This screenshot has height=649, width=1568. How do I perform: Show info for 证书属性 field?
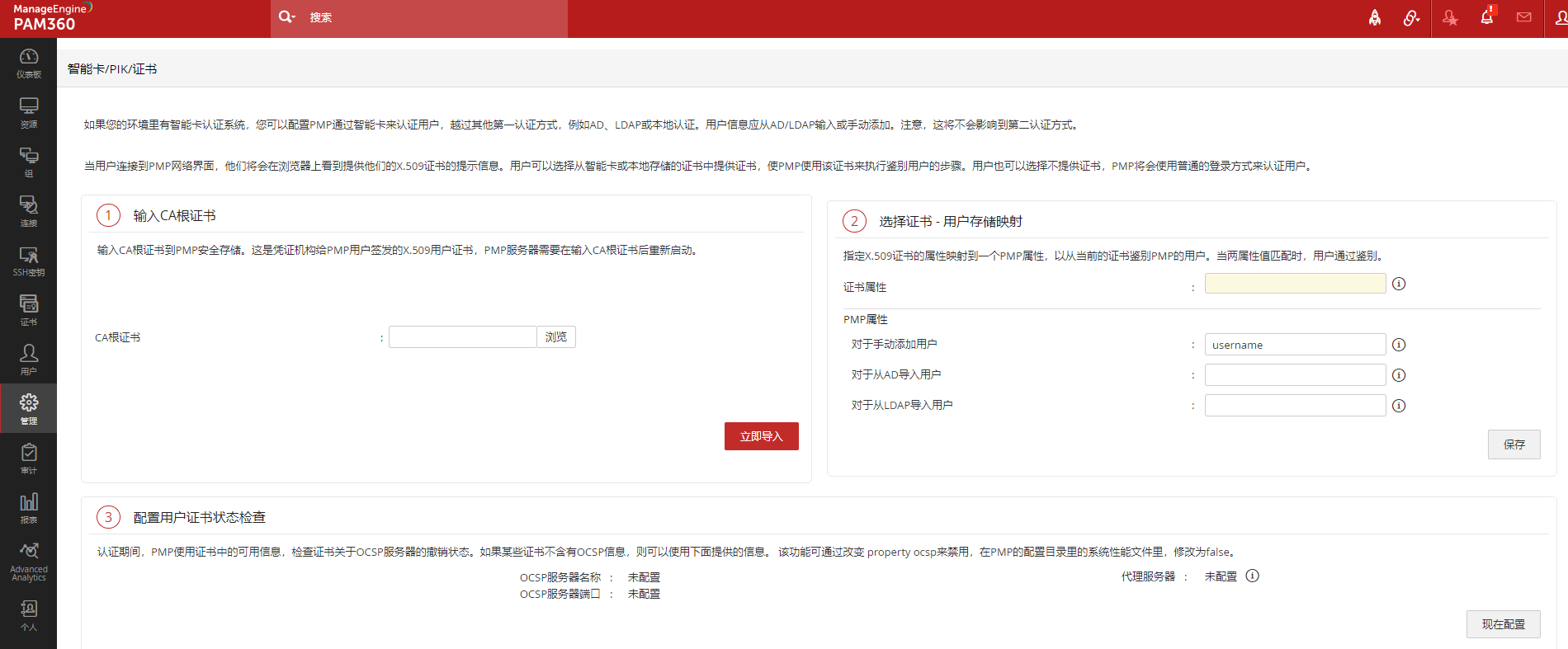pos(1399,284)
